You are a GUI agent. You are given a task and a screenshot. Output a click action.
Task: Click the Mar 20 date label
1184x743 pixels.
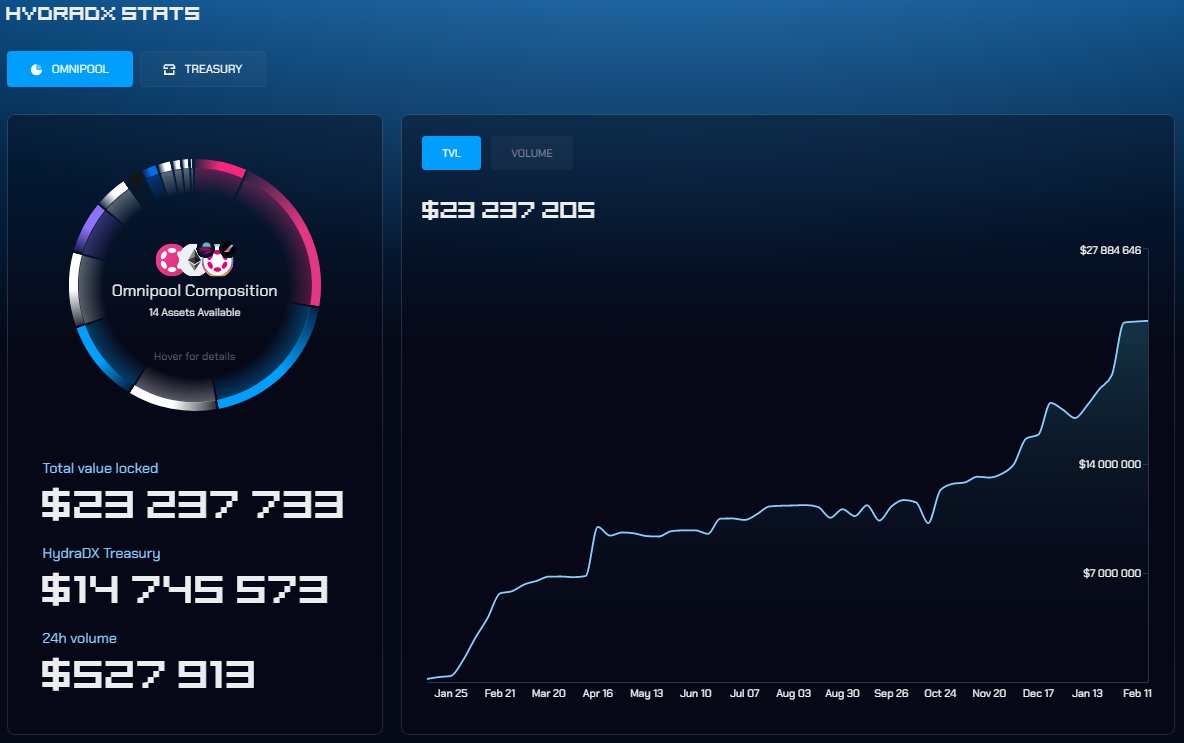(x=548, y=693)
